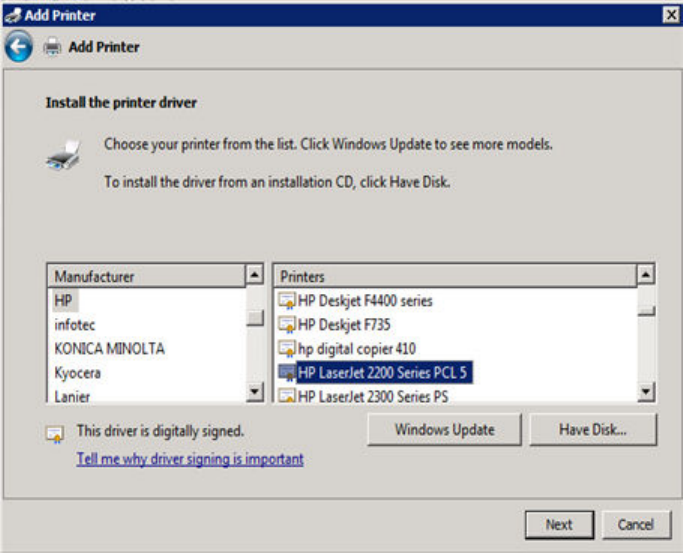Image resolution: width=683 pixels, height=553 pixels.
Task: Click the printer icon beside Add Printer heading
Action: tap(52, 47)
